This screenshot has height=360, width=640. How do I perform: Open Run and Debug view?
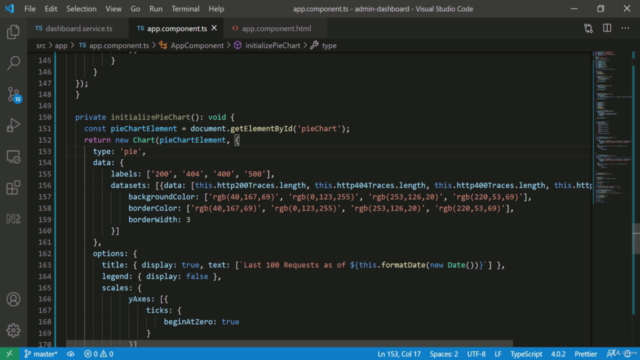tap(13, 125)
